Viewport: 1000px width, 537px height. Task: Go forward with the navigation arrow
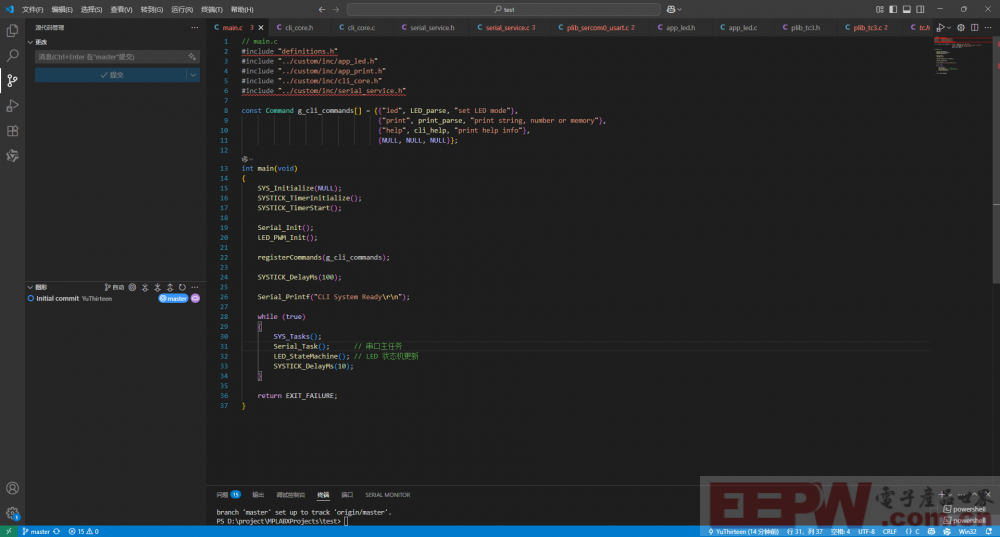(335, 10)
